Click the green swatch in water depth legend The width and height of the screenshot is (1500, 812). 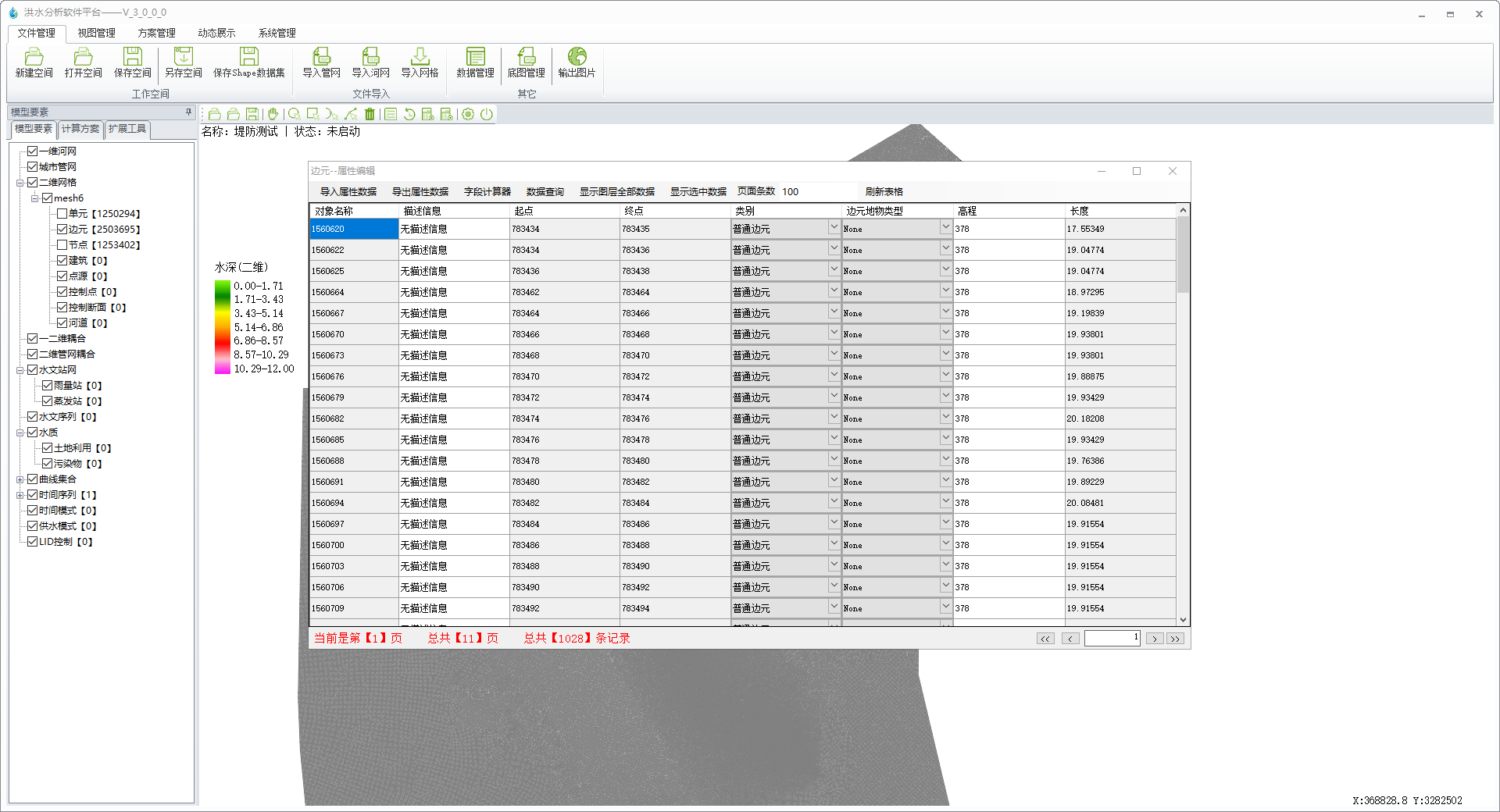223,287
